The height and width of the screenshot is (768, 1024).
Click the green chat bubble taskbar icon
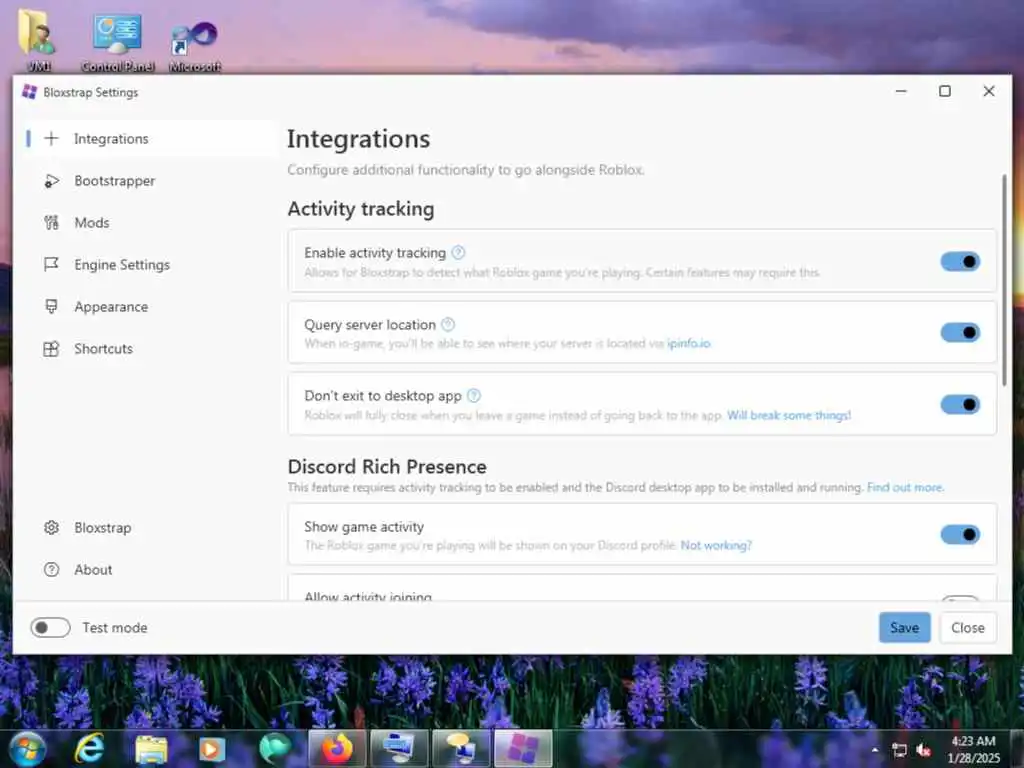pos(274,749)
